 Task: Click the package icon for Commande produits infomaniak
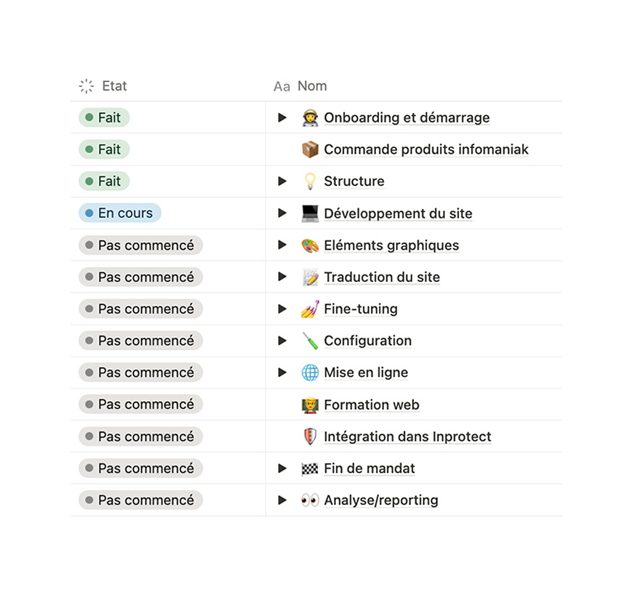tap(310, 149)
